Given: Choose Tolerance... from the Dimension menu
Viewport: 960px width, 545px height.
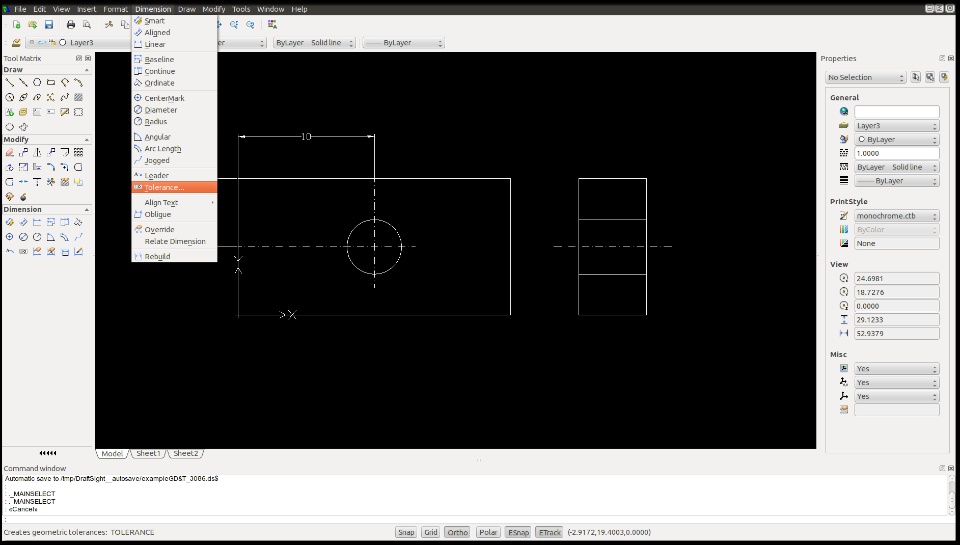Looking at the screenshot, I should coord(174,187).
